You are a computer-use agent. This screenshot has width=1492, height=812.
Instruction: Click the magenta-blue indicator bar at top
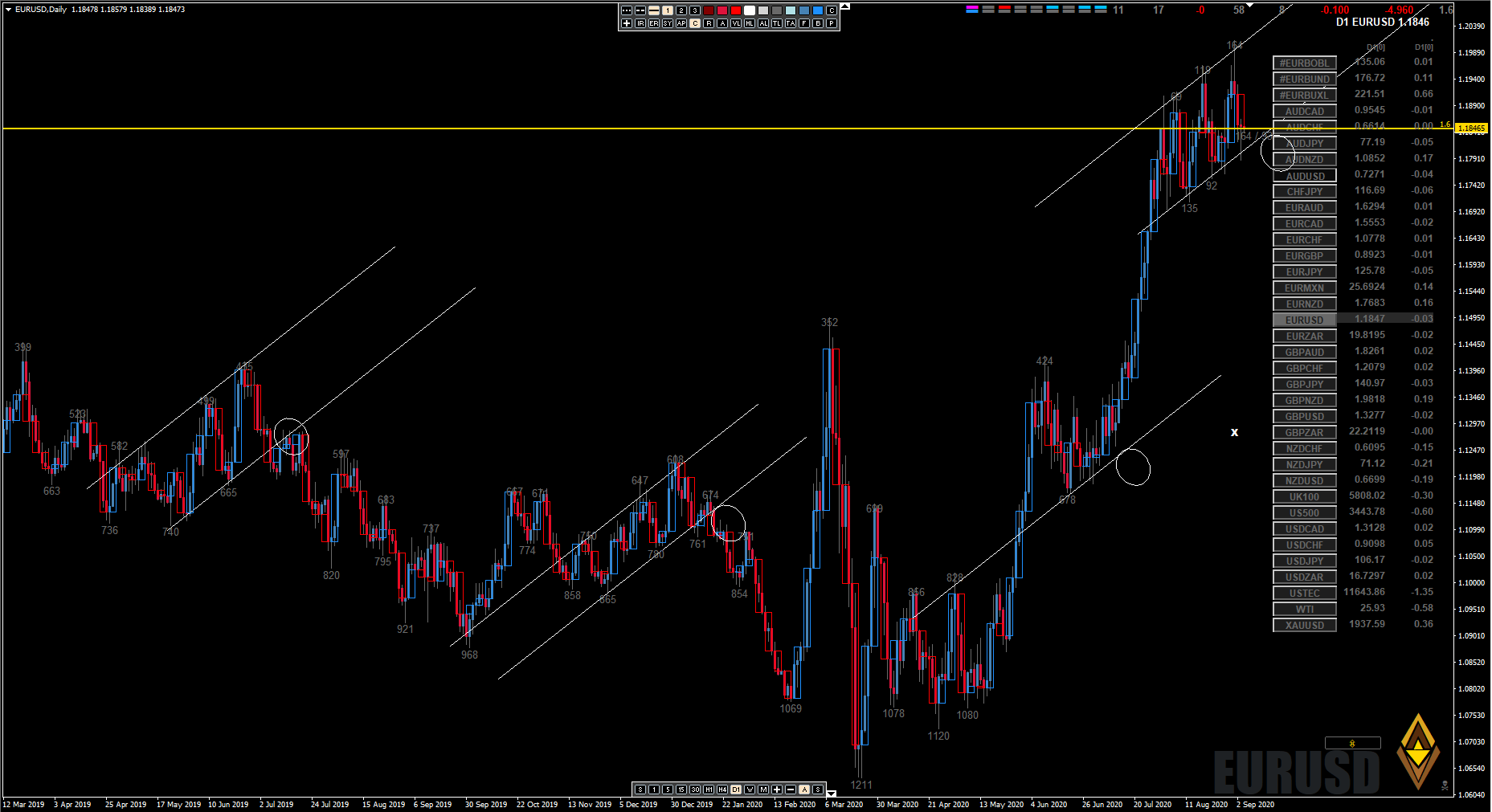tap(972, 10)
